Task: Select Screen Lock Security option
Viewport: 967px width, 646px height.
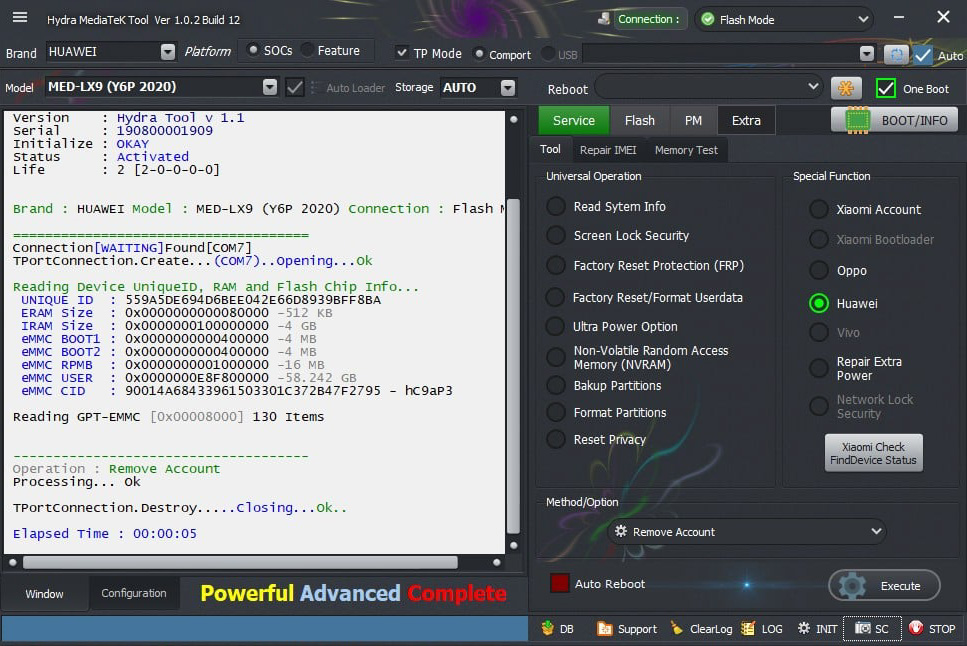Action: (x=556, y=235)
